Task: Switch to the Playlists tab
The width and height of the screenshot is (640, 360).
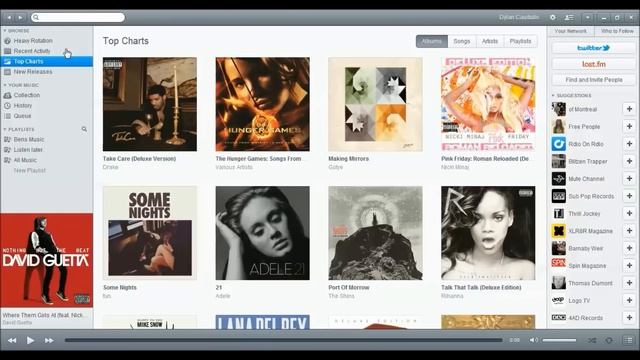Action: pyautogui.click(x=520, y=41)
